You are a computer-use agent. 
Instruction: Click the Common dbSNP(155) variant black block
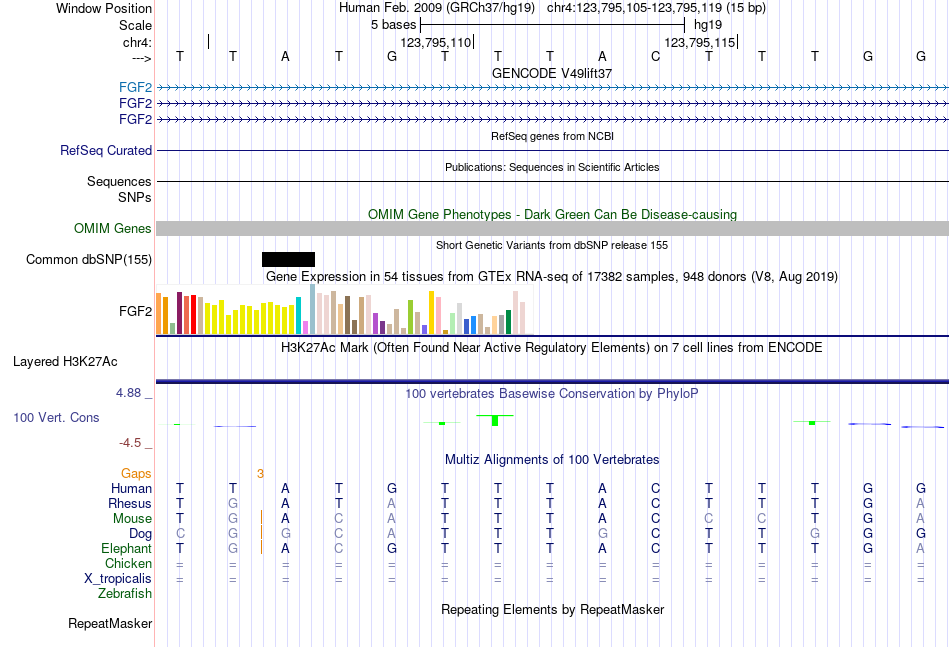click(x=288, y=259)
